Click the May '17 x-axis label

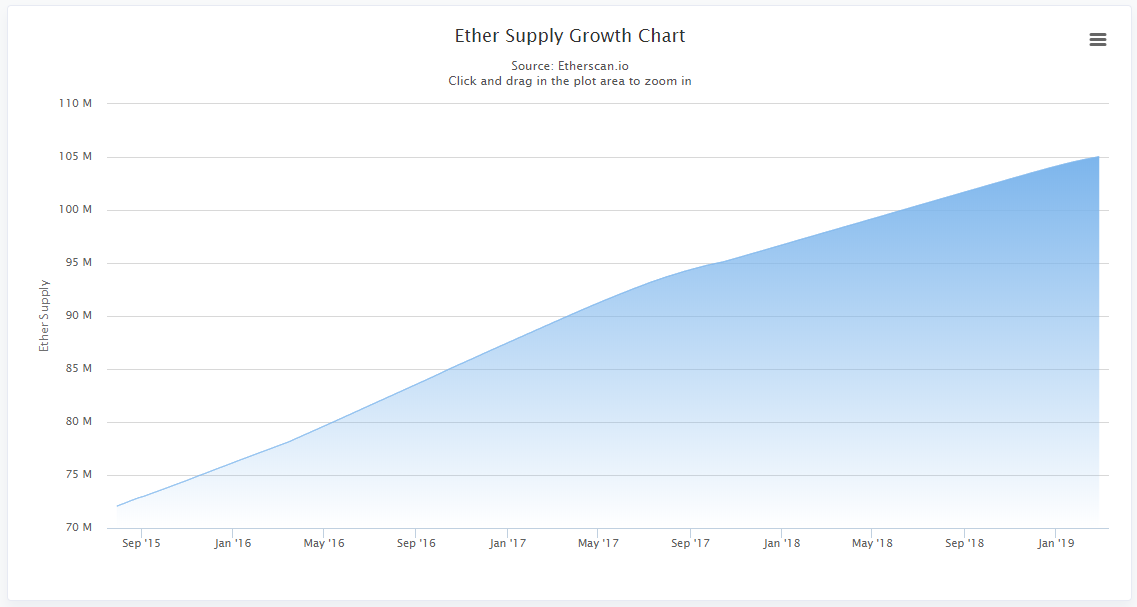pos(598,543)
